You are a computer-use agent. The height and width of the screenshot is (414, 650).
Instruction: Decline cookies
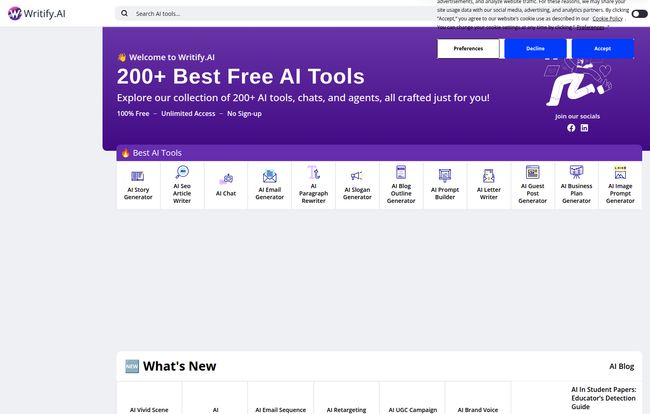[x=535, y=48]
